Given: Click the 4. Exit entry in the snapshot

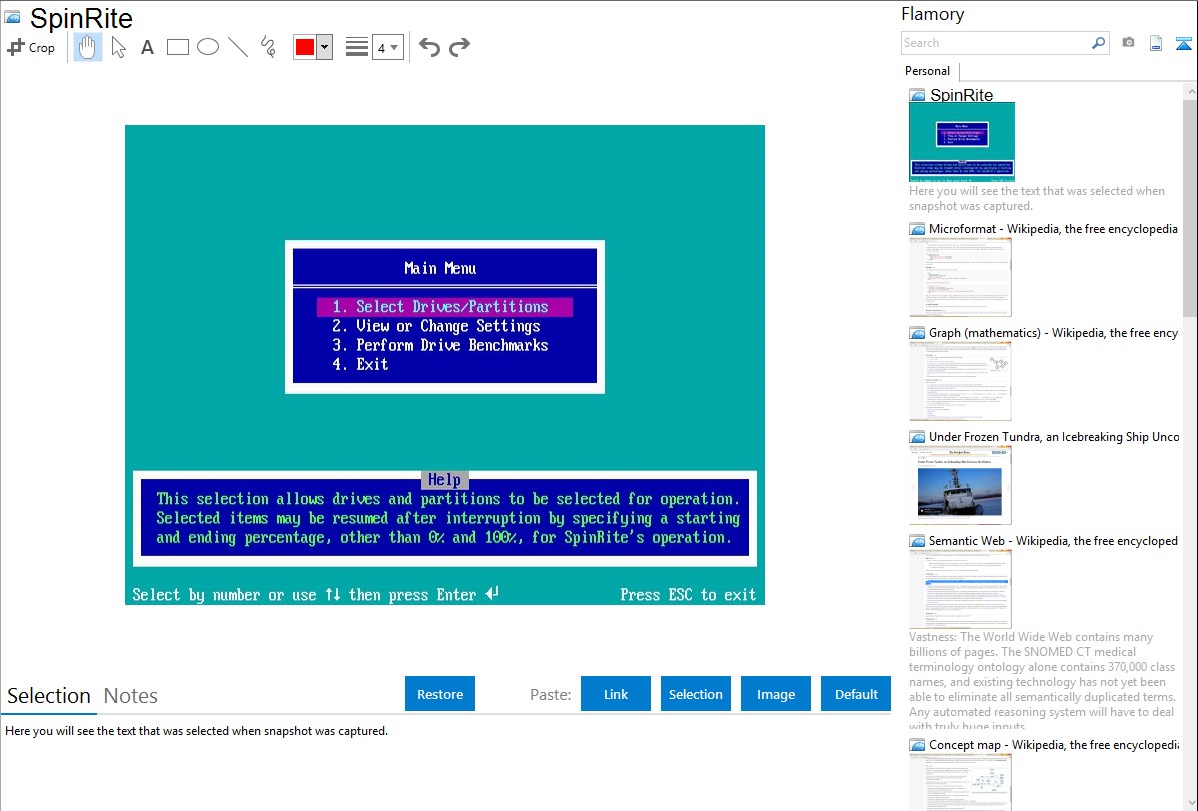Looking at the screenshot, I should (360, 364).
